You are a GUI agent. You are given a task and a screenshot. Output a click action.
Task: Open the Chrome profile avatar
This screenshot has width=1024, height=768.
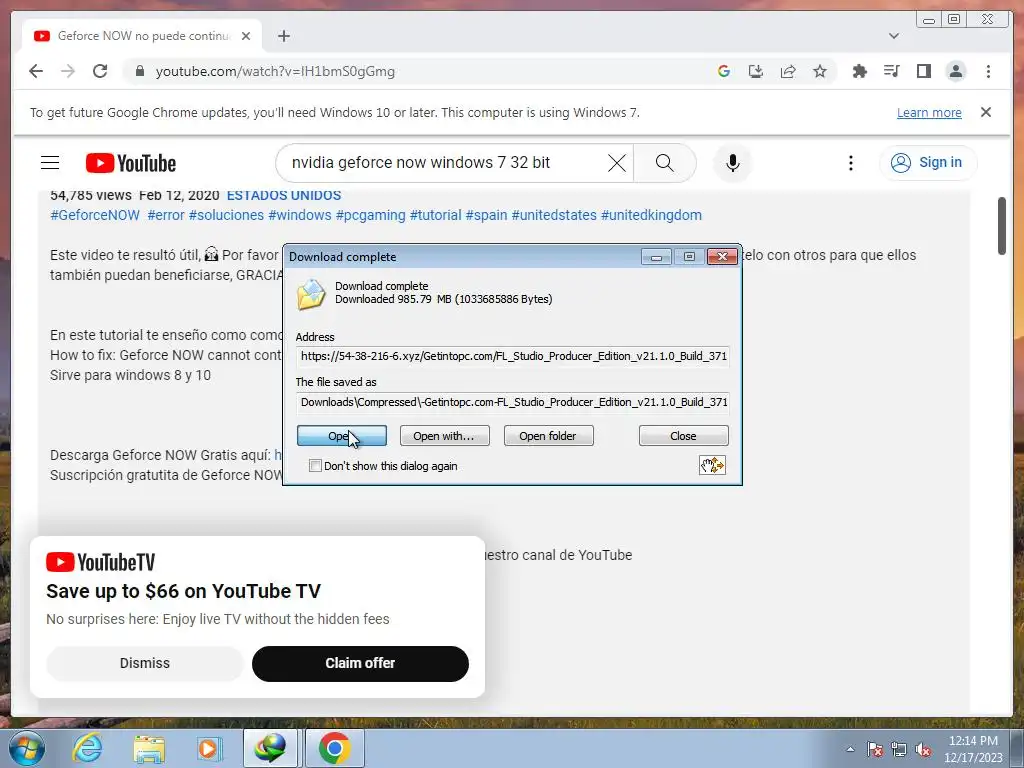tap(956, 71)
